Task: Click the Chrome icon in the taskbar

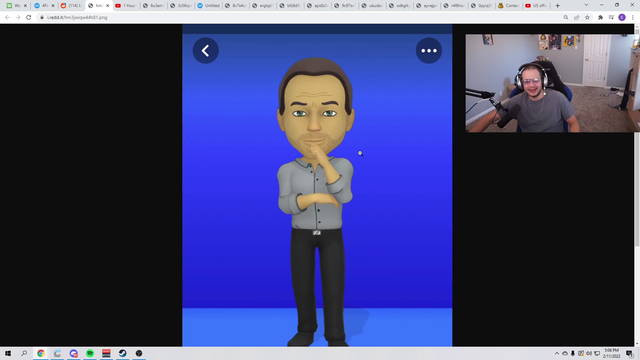Action: pos(41,353)
